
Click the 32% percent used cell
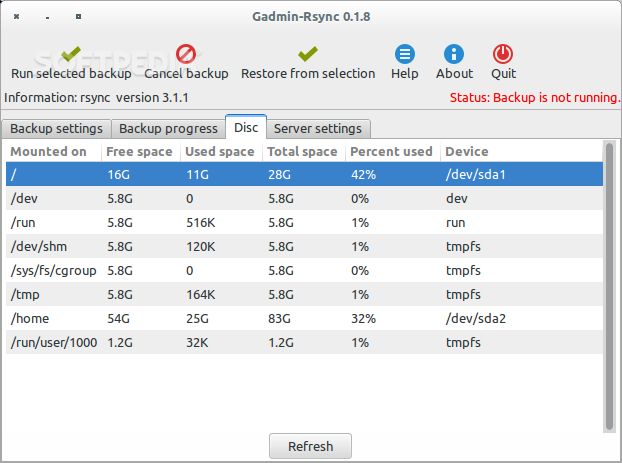pyautogui.click(x=363, y=319)
